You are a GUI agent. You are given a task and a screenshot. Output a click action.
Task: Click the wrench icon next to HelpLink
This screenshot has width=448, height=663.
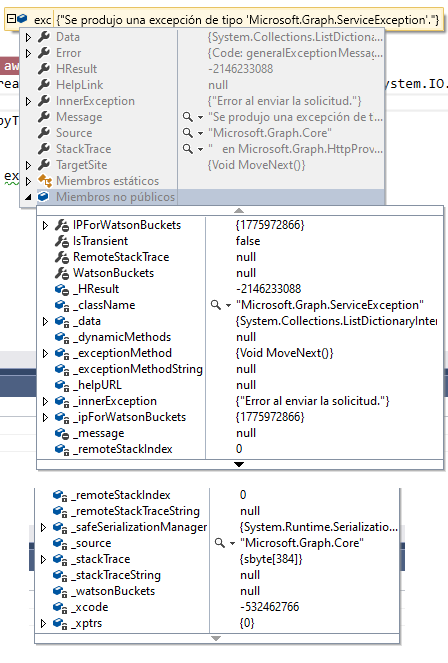click(44, 85)
